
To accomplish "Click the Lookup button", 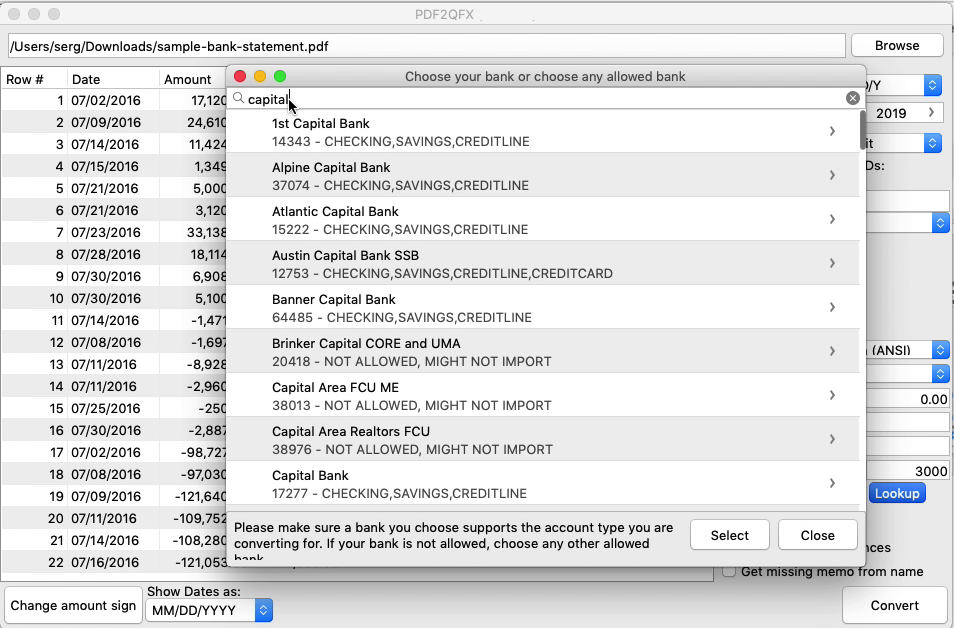I will [x=897, y=493].
